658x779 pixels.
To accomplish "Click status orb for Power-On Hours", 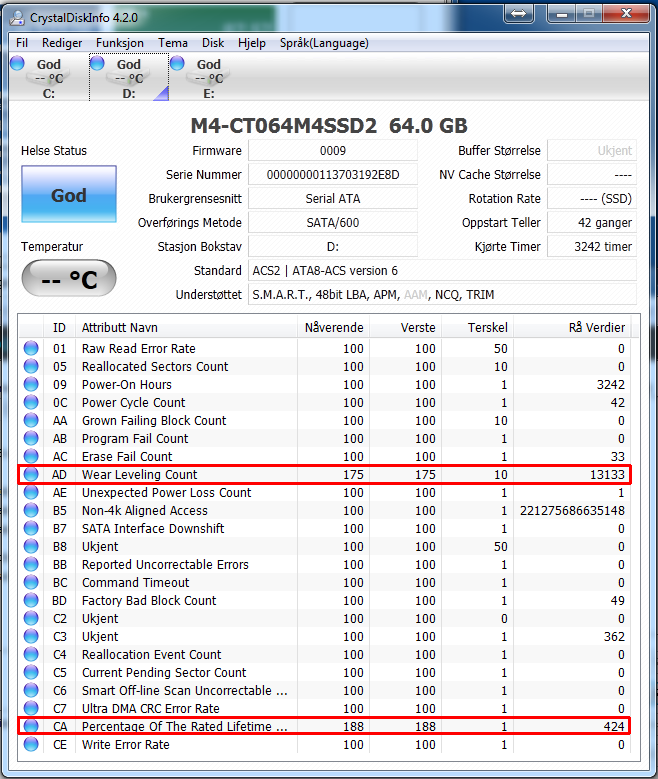I will click(31, 384).
